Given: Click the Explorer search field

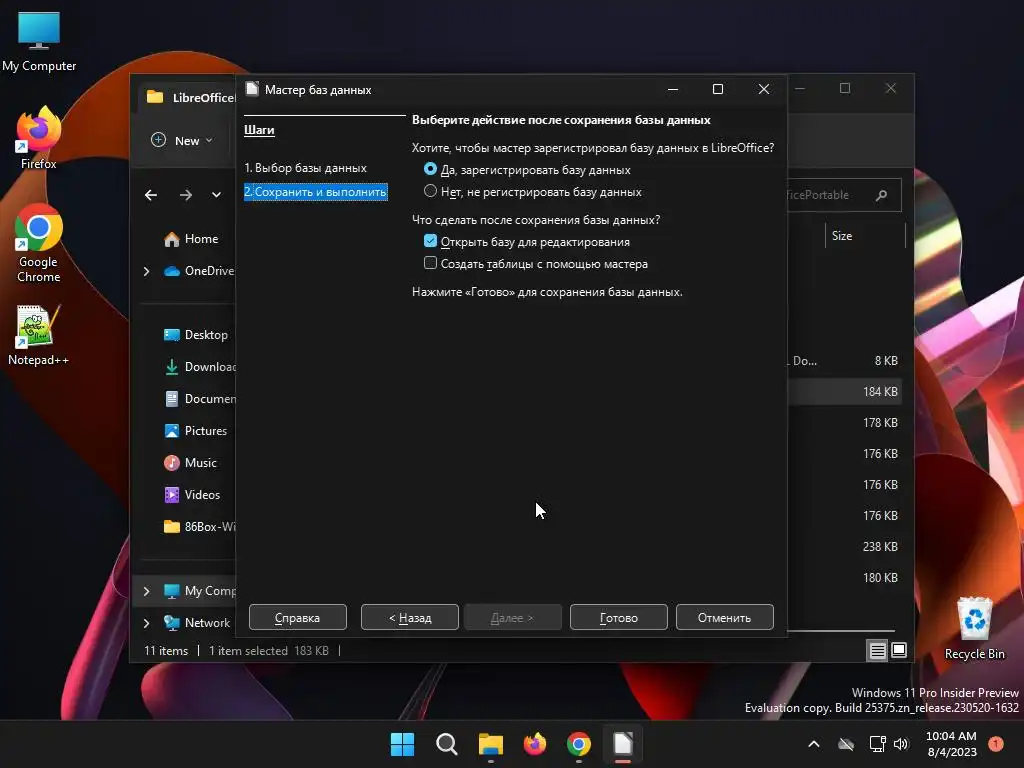Looking at the screenshot, I should pos(844,195).
